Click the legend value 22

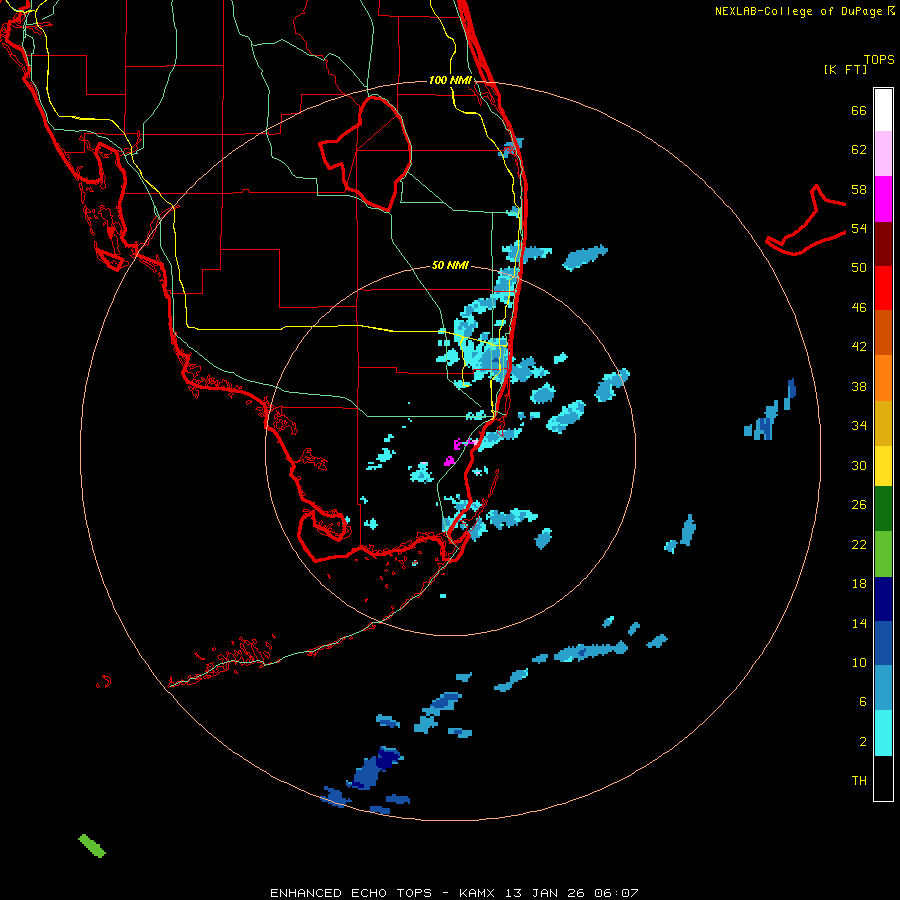tap(859, 544)
